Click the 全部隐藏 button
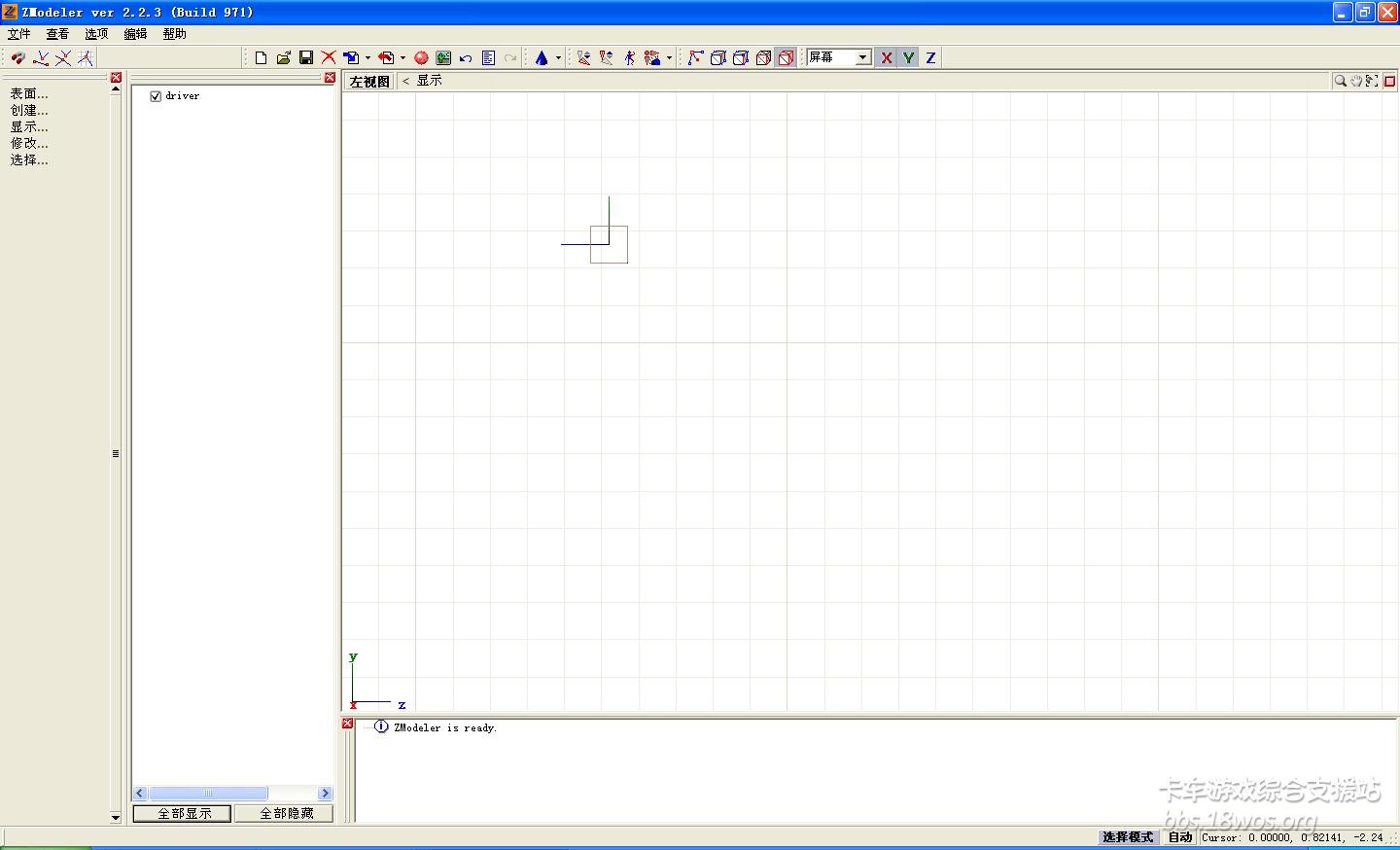This screenshot has width=1400, height=850. (x=284, y=813)
